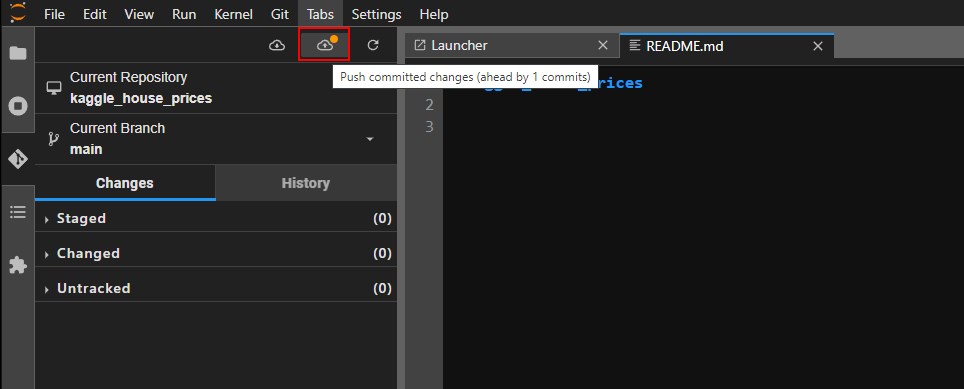Open the Extension Manager puzzle icon

click(18, 265)
